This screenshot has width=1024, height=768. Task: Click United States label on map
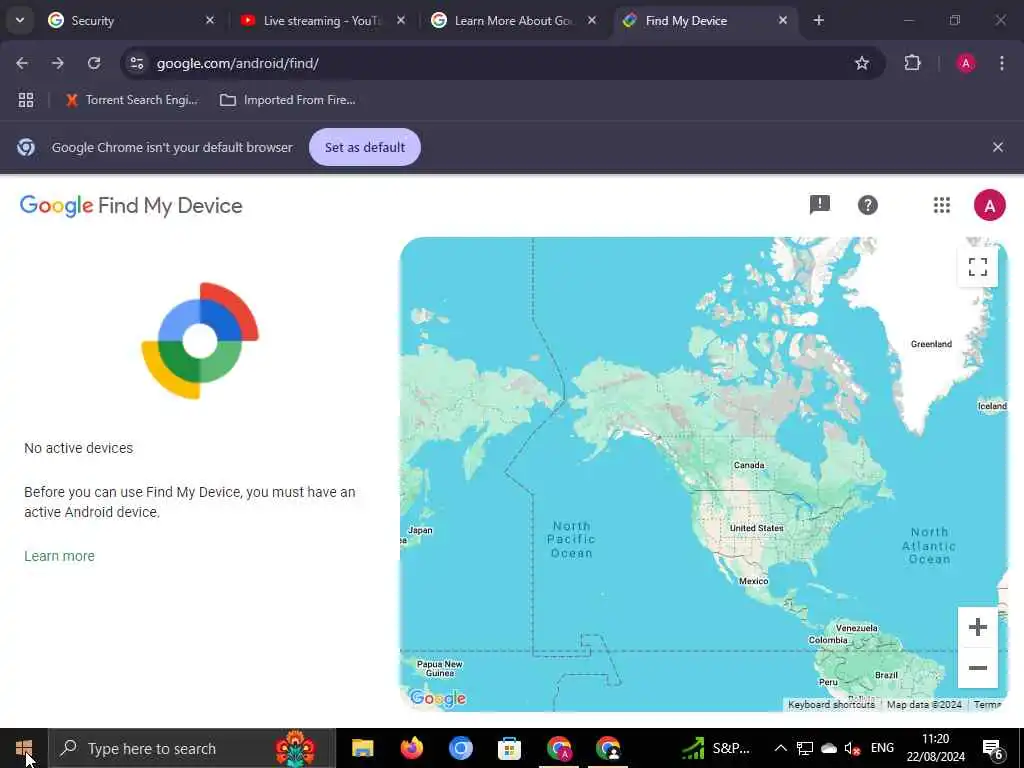point(756,528)
